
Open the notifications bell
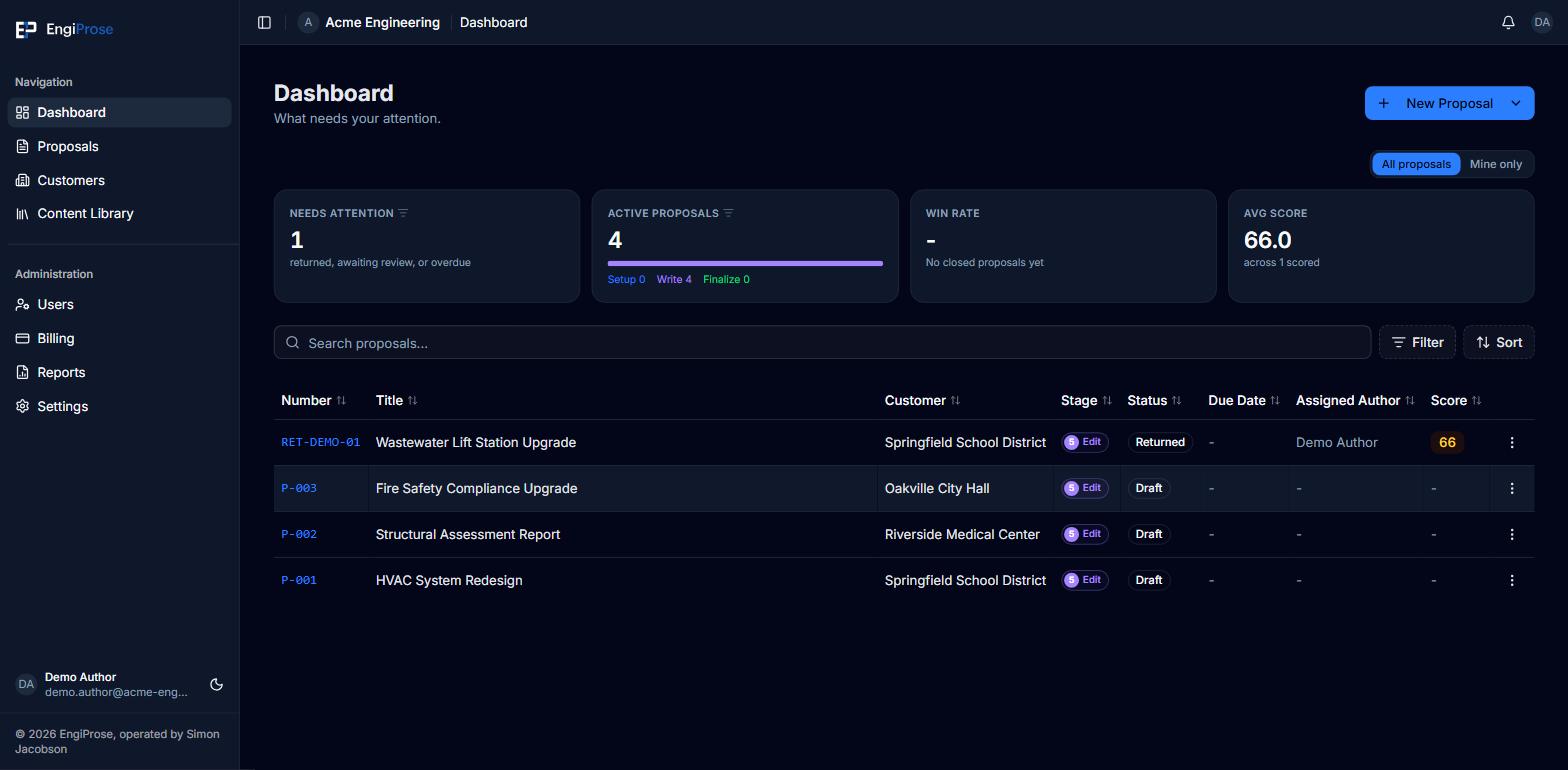(1508, 22)
